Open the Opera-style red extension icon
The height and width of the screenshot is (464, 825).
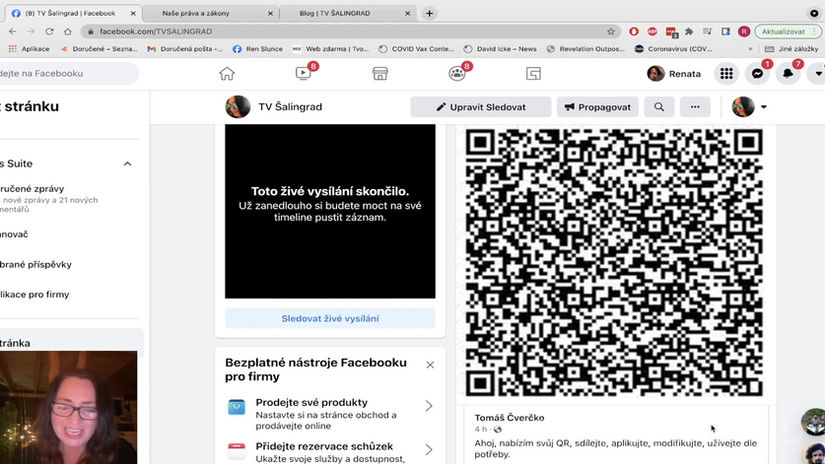pyautogui.click(x=633, y=32)
